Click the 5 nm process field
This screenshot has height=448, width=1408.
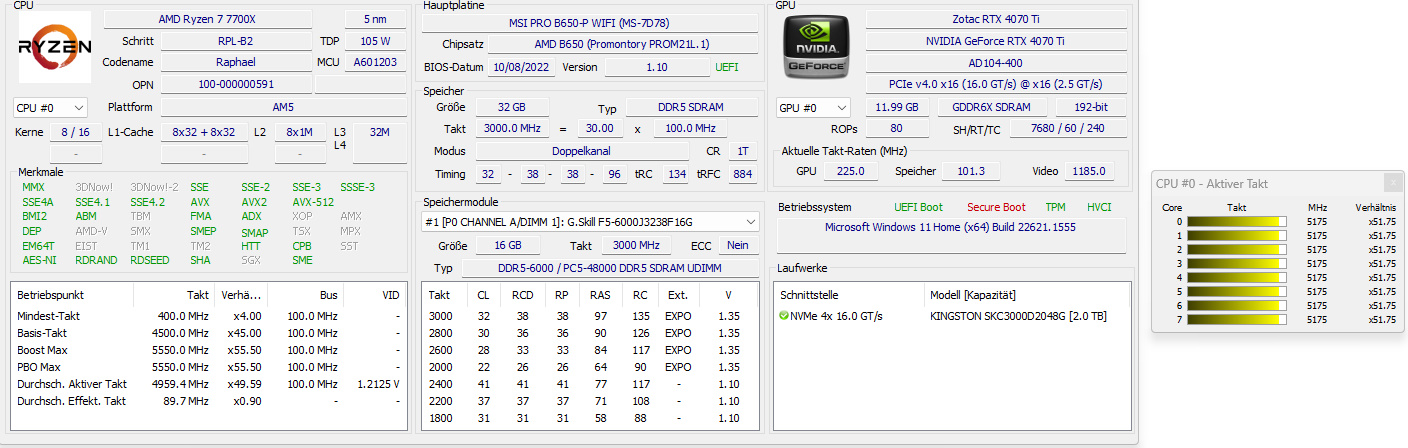(375, 19)
